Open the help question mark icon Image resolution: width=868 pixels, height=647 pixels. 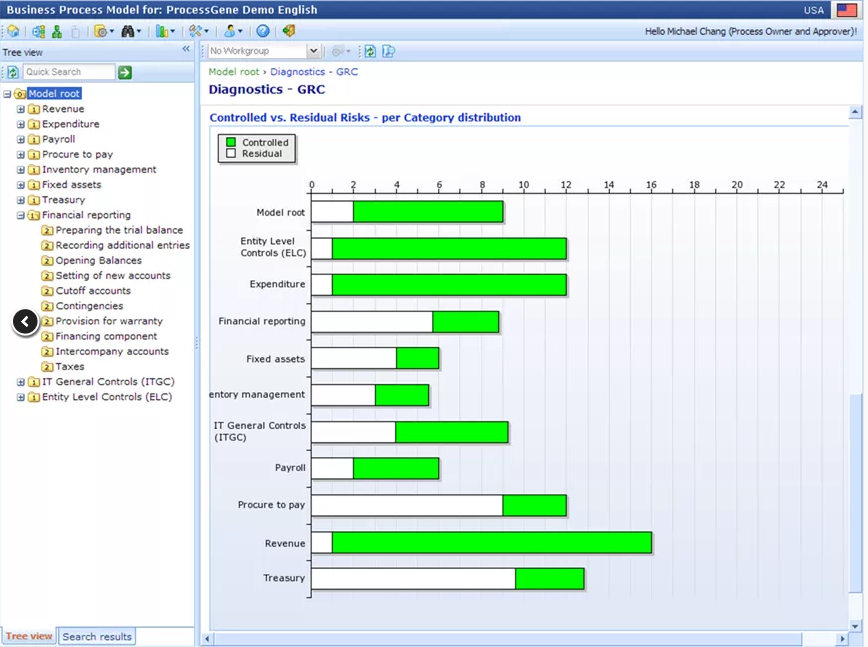(263, 31)
